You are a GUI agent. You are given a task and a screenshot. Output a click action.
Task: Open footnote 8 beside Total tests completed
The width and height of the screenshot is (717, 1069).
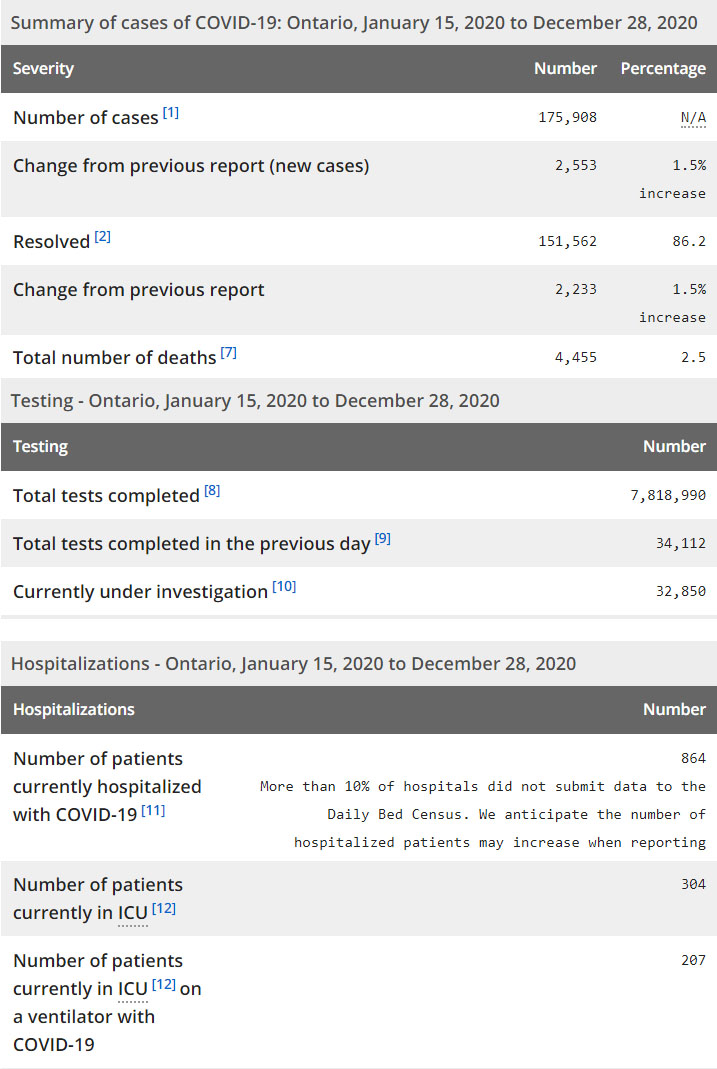point(212,491)
